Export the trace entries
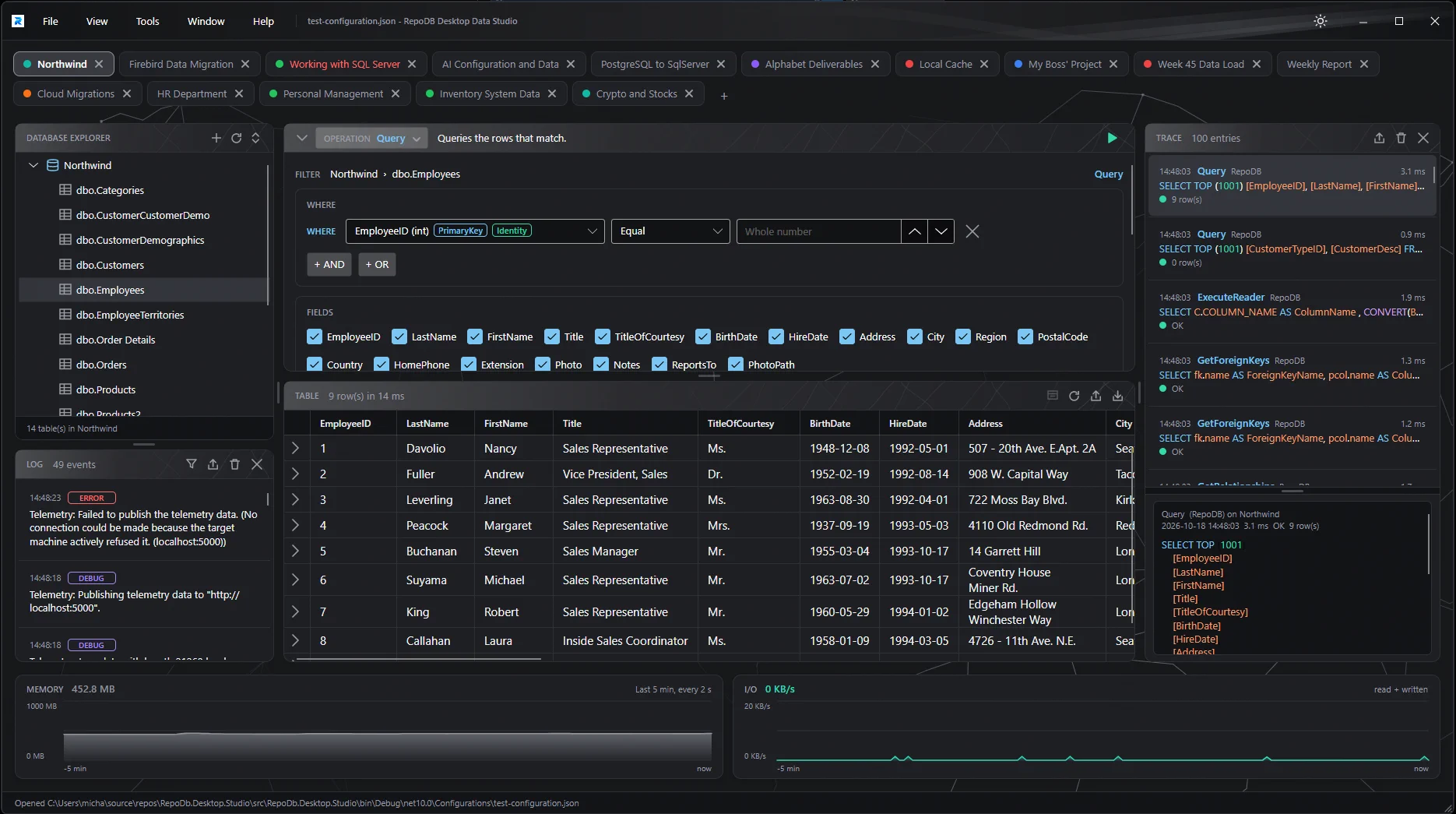This screenshot has width=1456, height=814. [x=1379, y=138]
